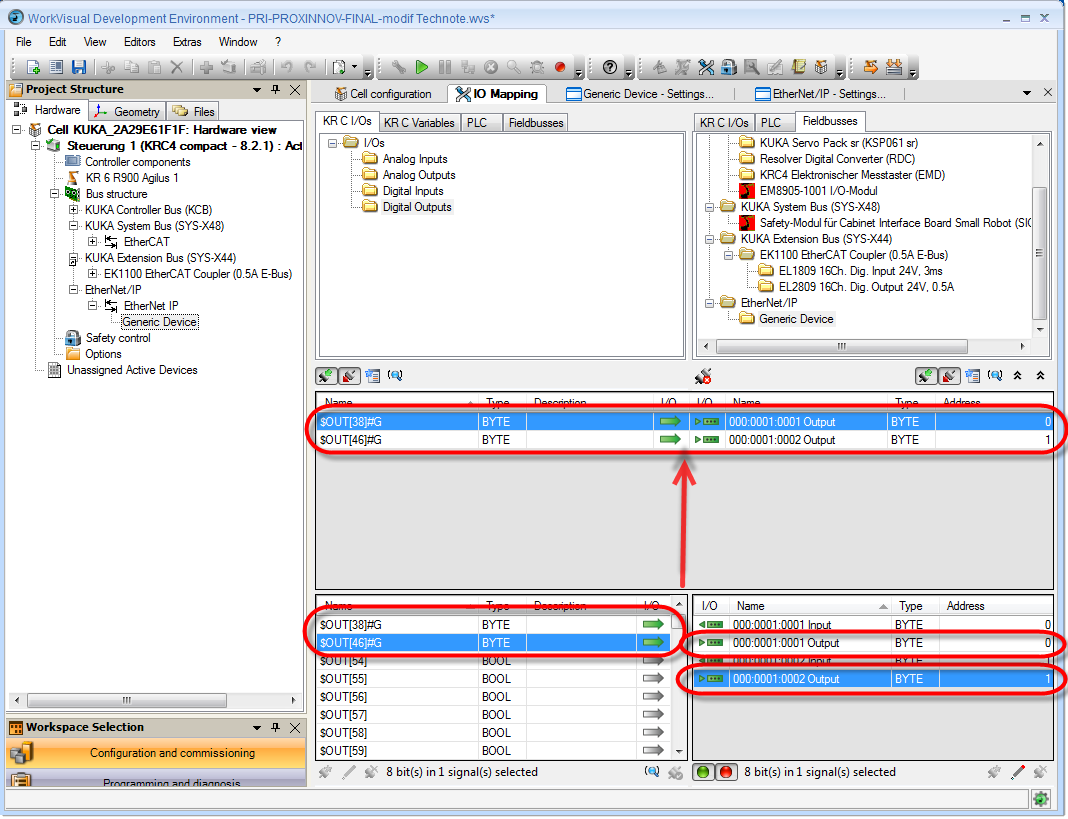This screenshot has height=819, width=1068.
Task: Click the orange download-arrows toolbar icon
Action: [x=894, y=67]
